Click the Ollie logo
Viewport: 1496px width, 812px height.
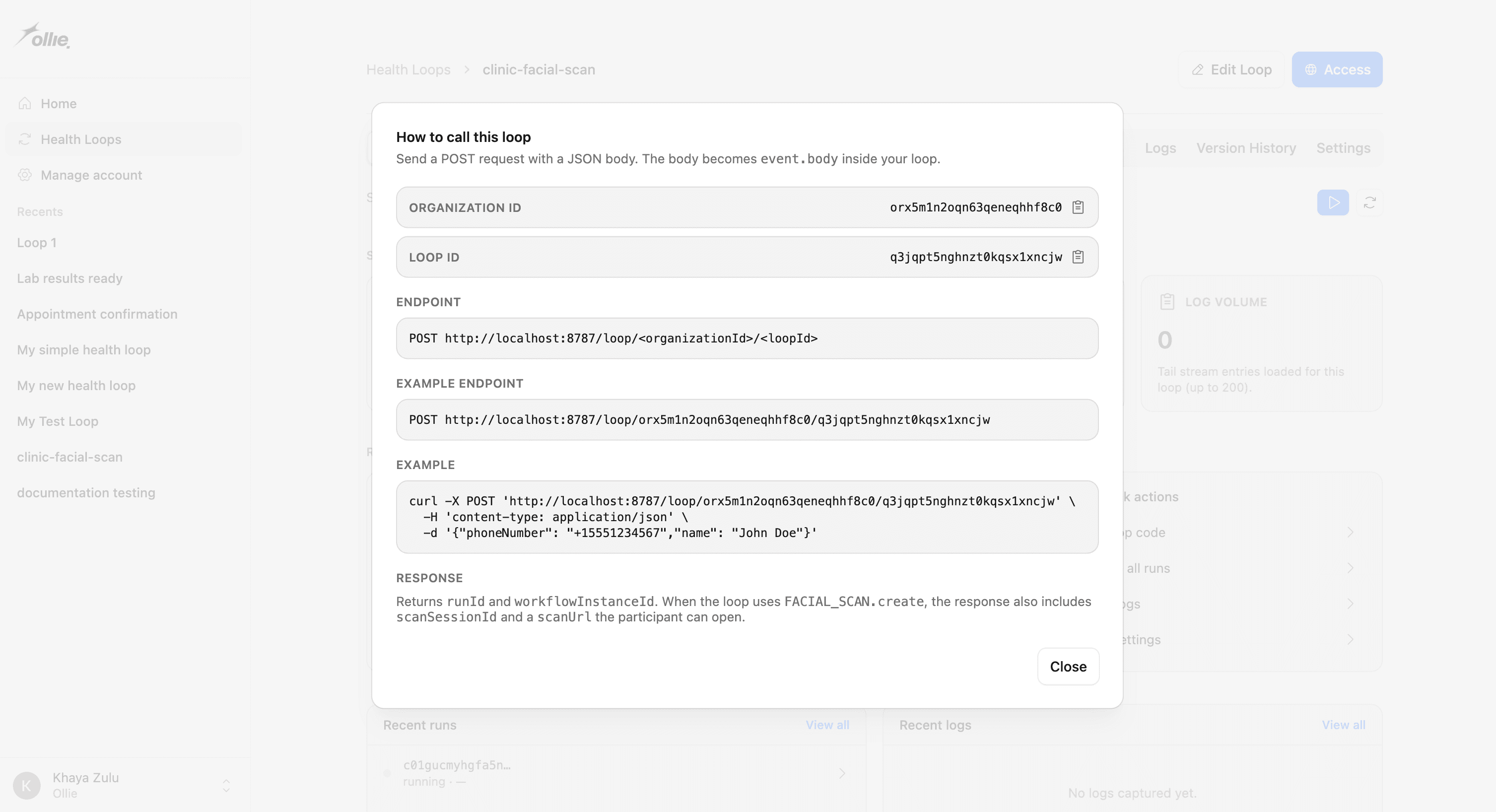[42, 36]
